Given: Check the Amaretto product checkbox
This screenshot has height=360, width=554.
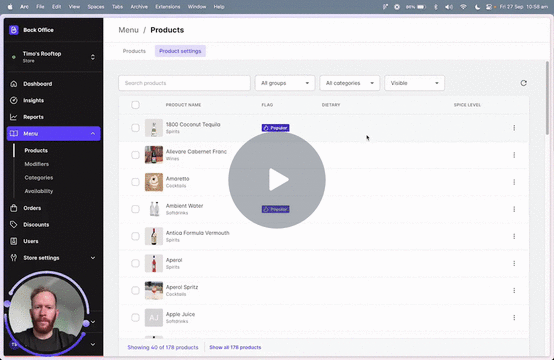Looking at the screenshot, I should click(135, 182).
